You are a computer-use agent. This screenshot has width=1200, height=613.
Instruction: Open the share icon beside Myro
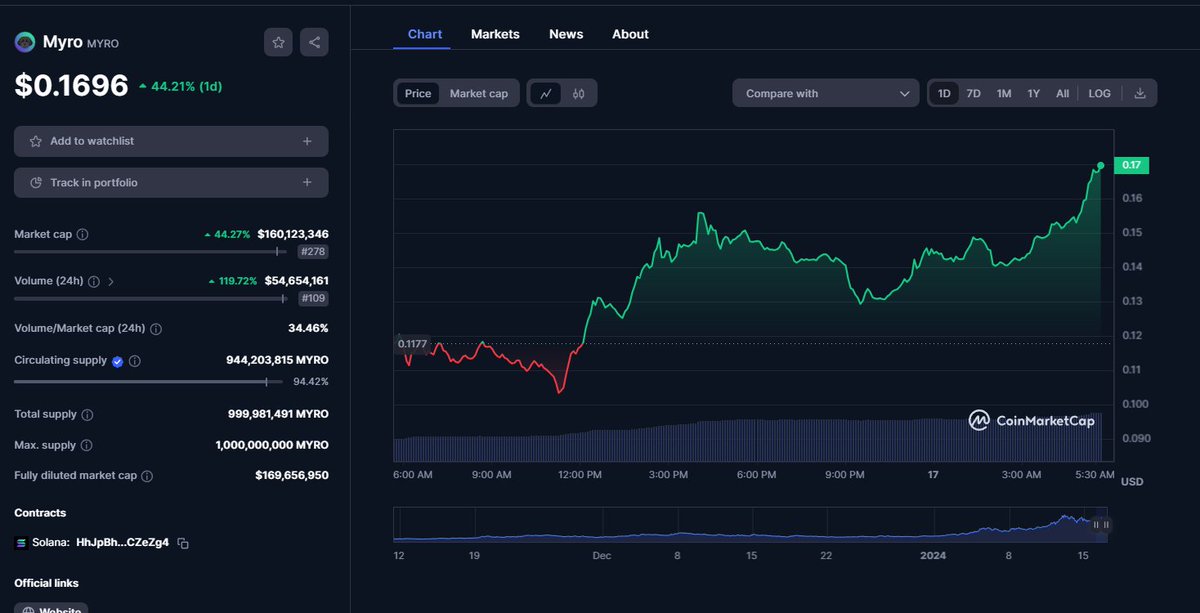click(x=314, y=42)
